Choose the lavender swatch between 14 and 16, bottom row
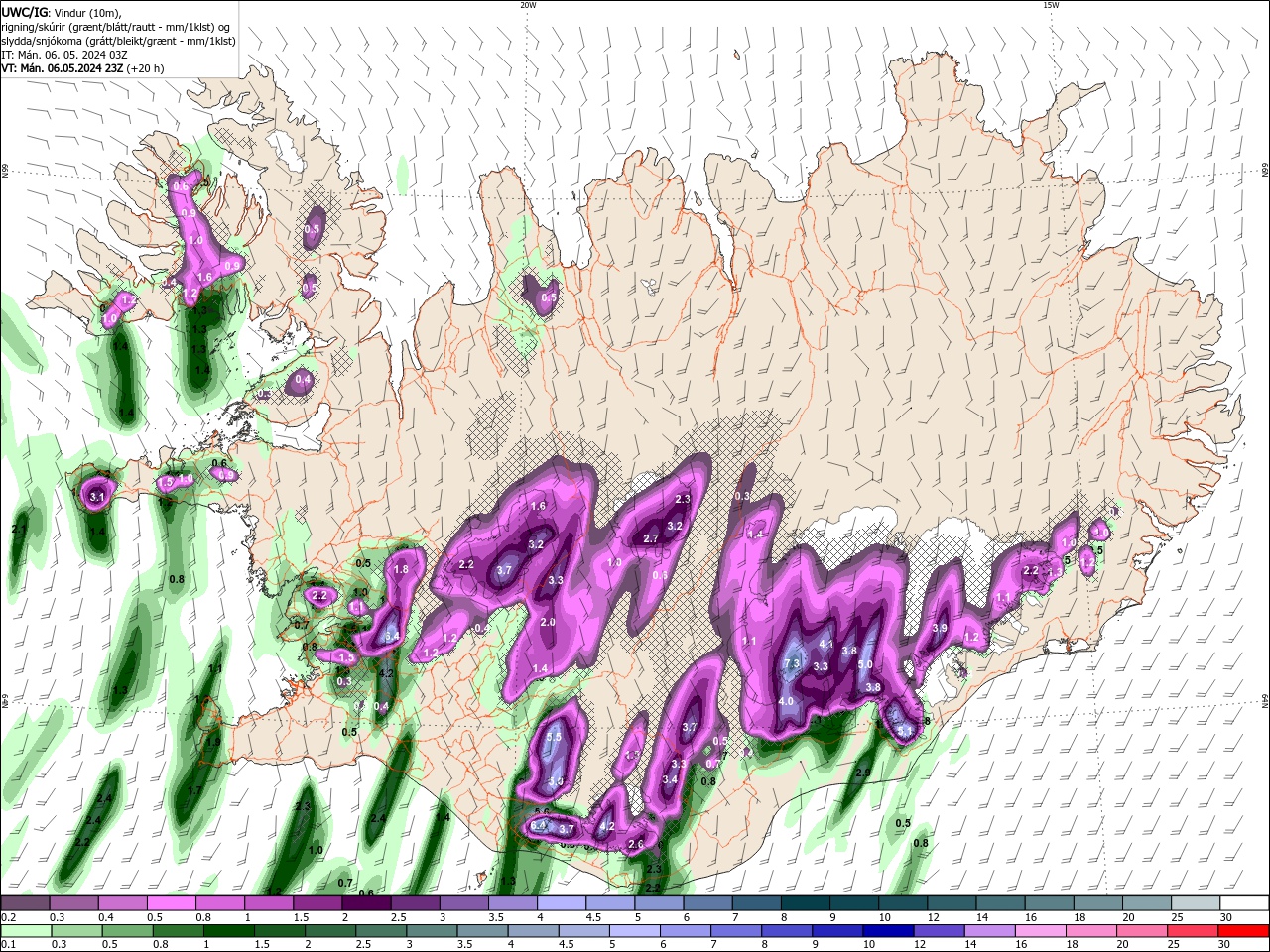 [989, 931]
